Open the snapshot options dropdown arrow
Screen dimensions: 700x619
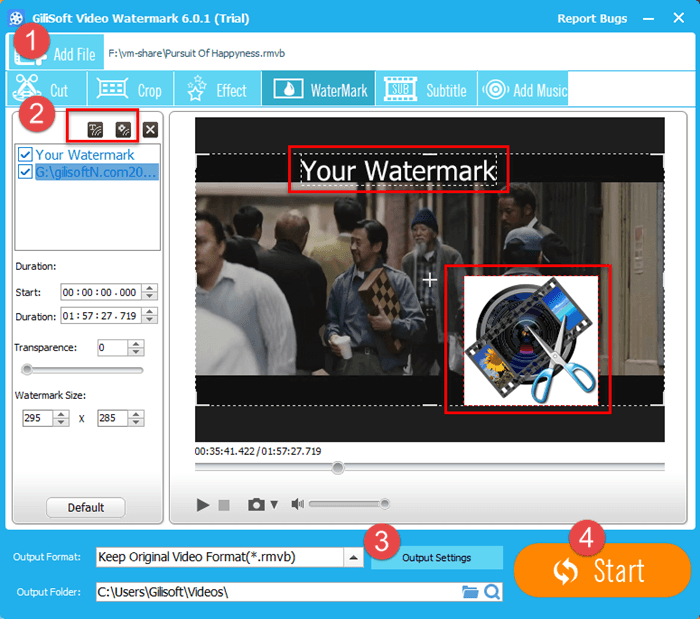[x=274, y=505]
